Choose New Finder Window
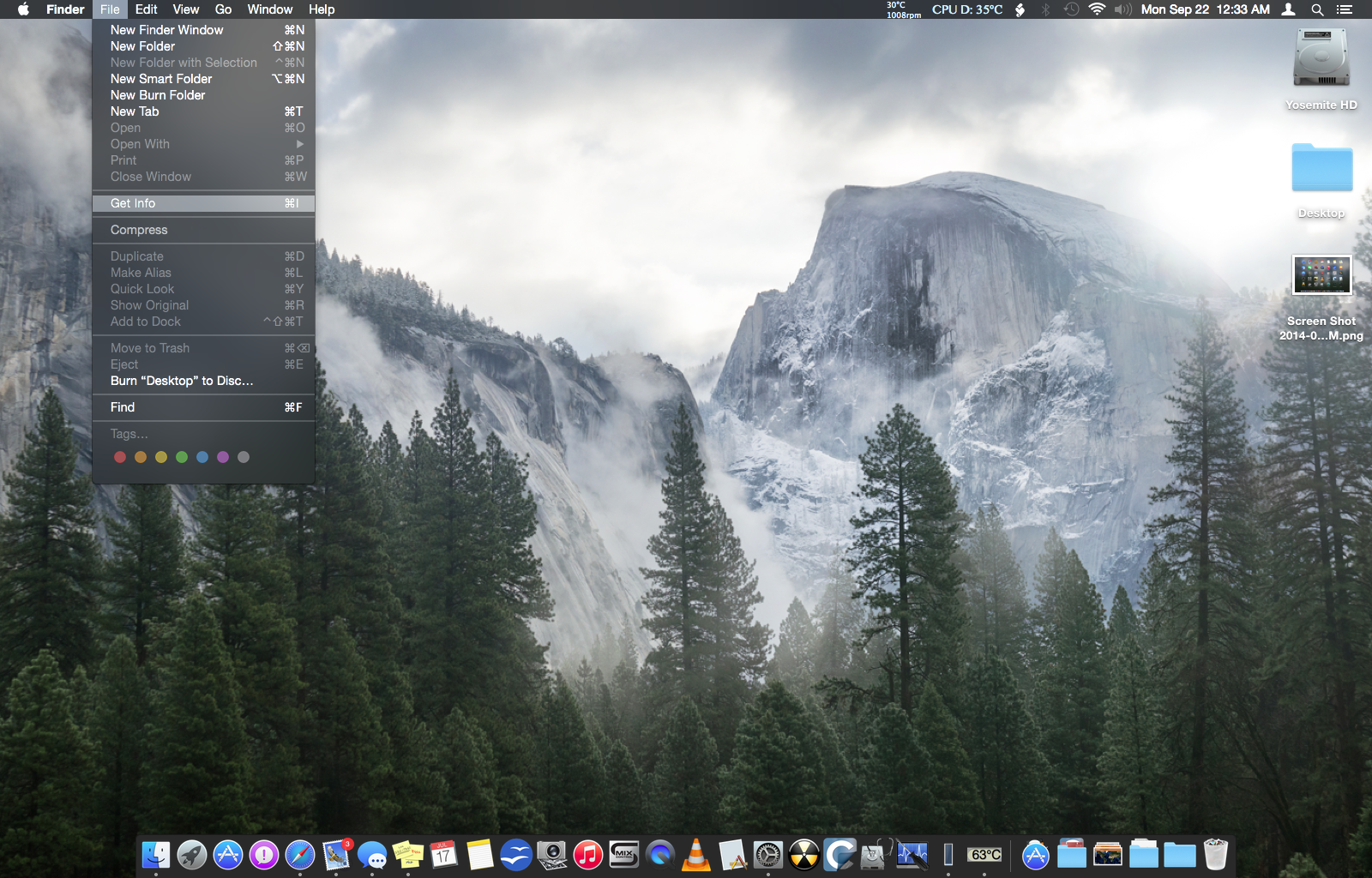Screen dimensions: 1372x878 tap(203, 30)
